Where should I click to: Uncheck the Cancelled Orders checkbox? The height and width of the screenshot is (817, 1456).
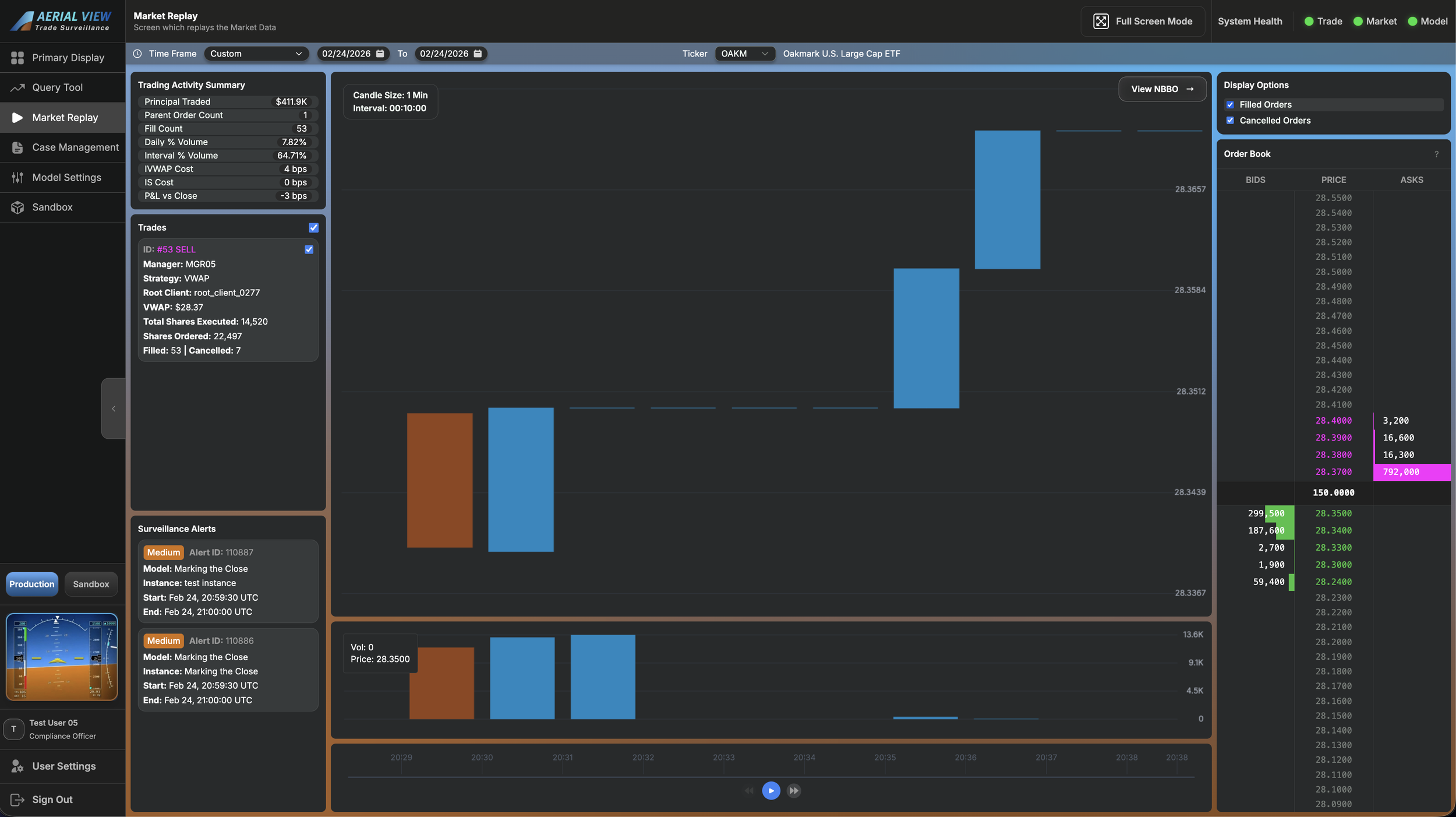click(x=1230, y=121)
